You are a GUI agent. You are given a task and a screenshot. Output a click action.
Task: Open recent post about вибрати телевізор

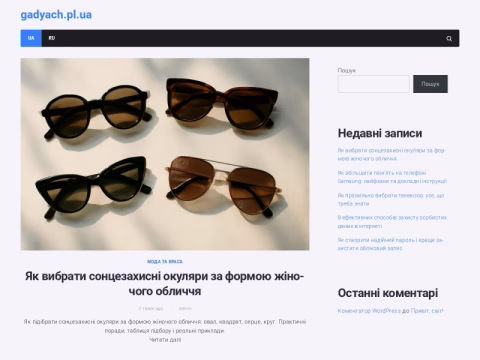391,199
